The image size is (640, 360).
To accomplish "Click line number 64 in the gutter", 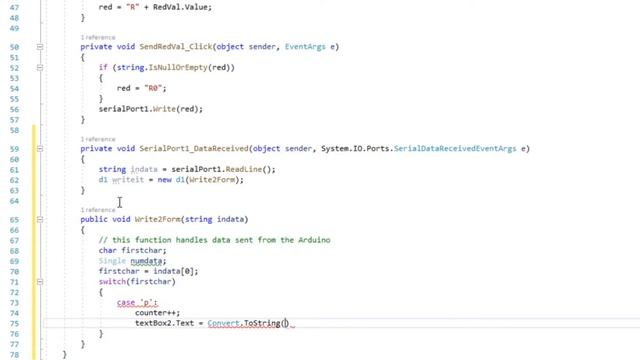I will click(x=14, y=201).
